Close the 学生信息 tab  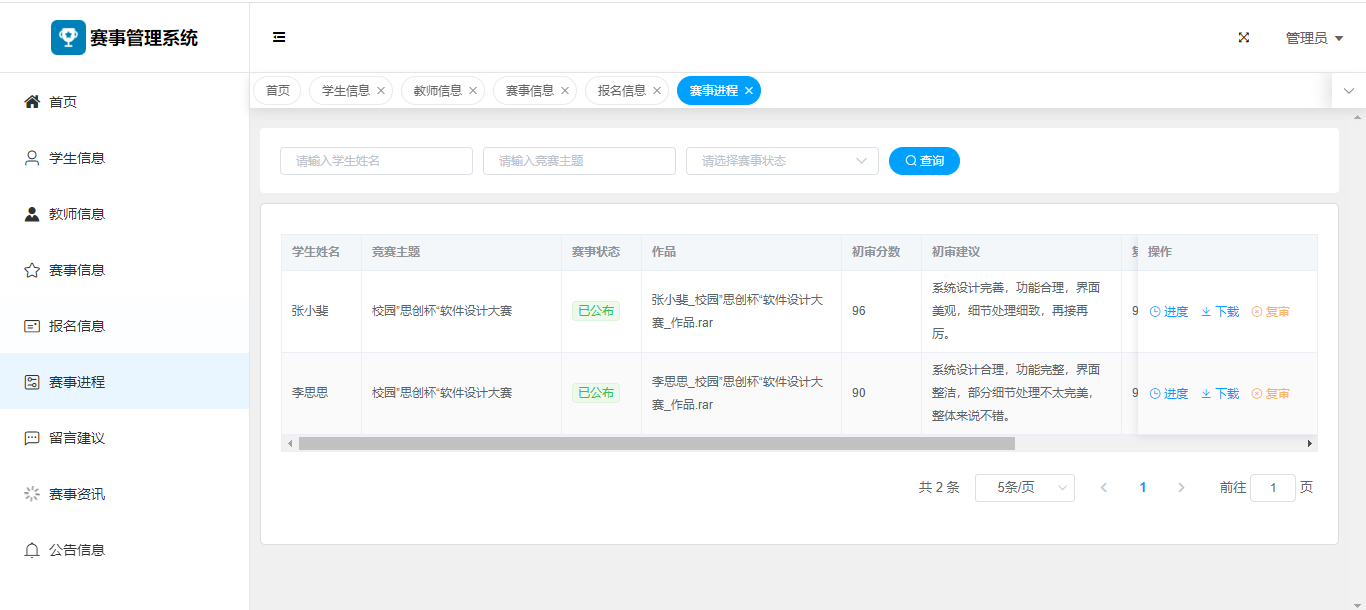tap(381, 91)
